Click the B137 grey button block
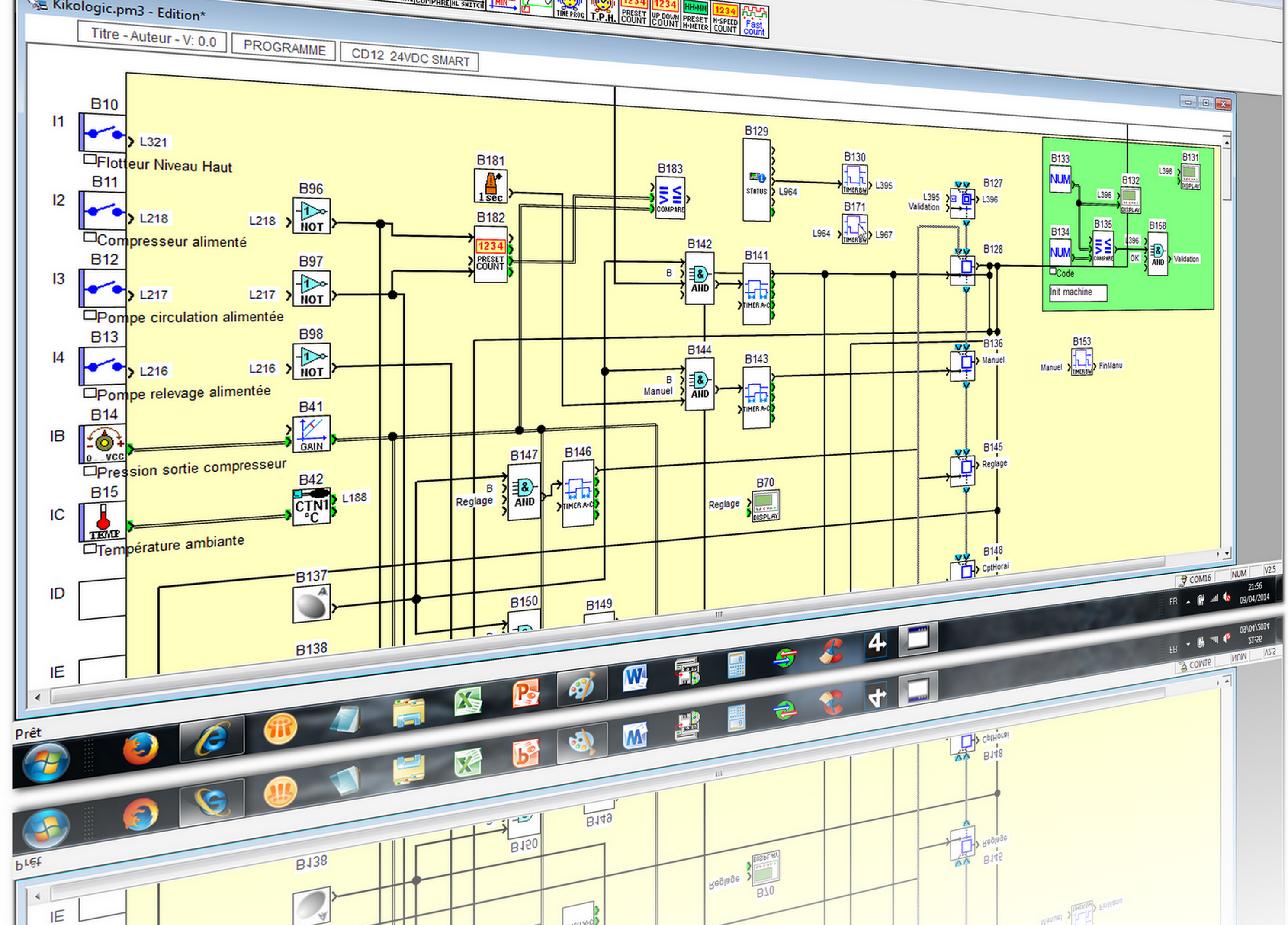 pos(311,604)
